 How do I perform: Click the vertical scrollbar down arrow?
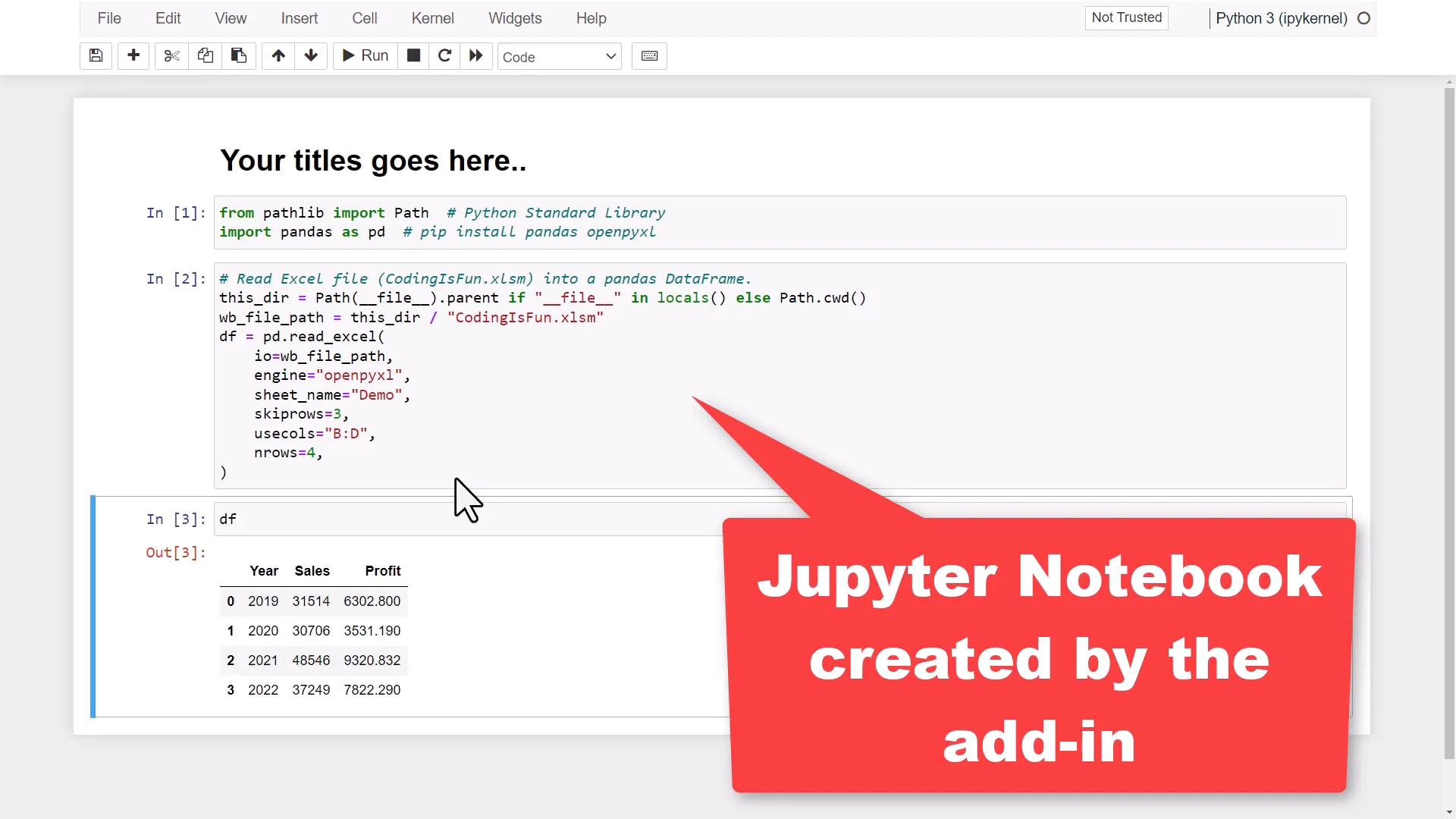1449,812
